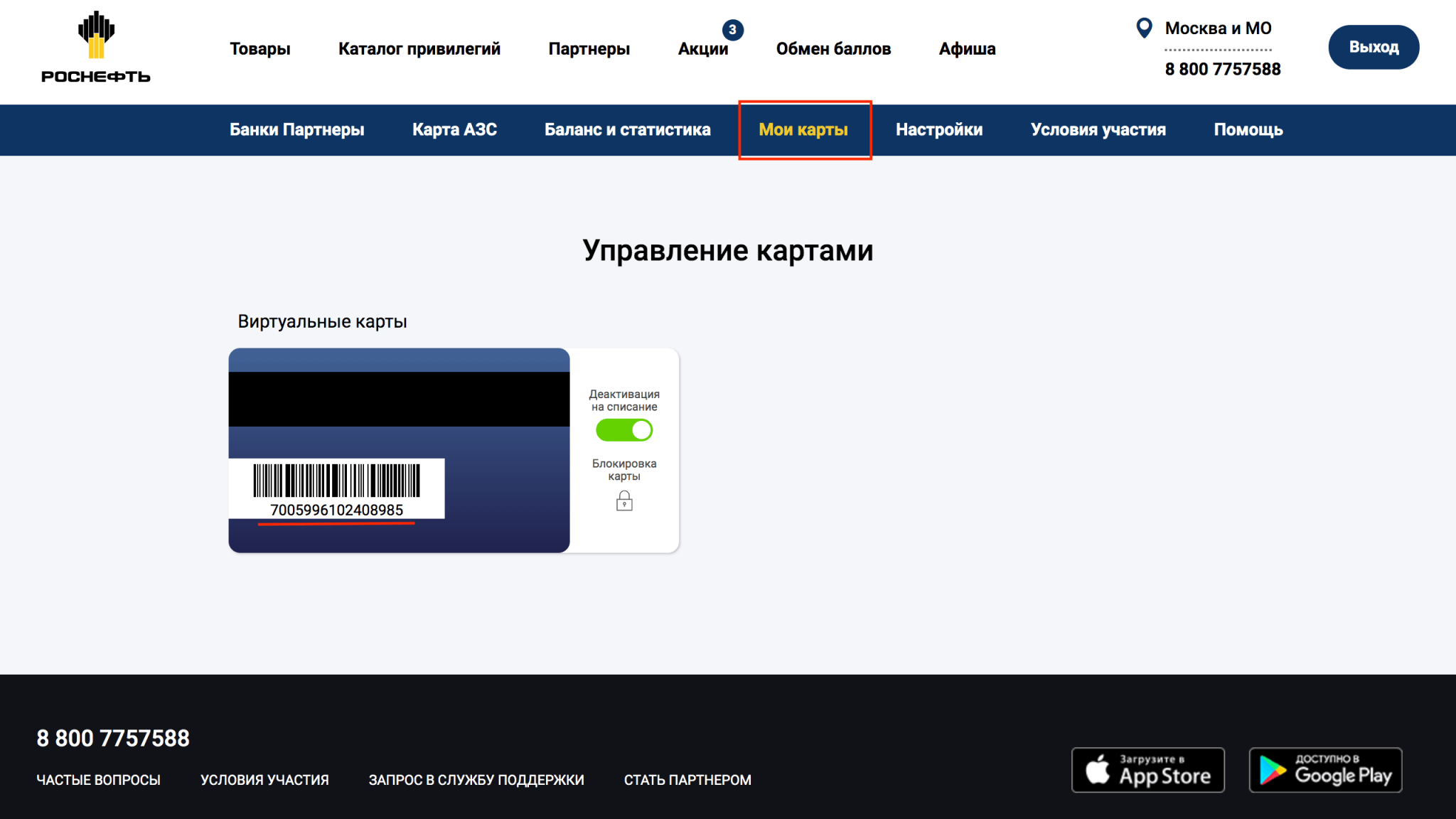The image size is (1456, 819).
Task: Click the Акции notification badge
Action: pyautogui.click(x=732, y=30)
